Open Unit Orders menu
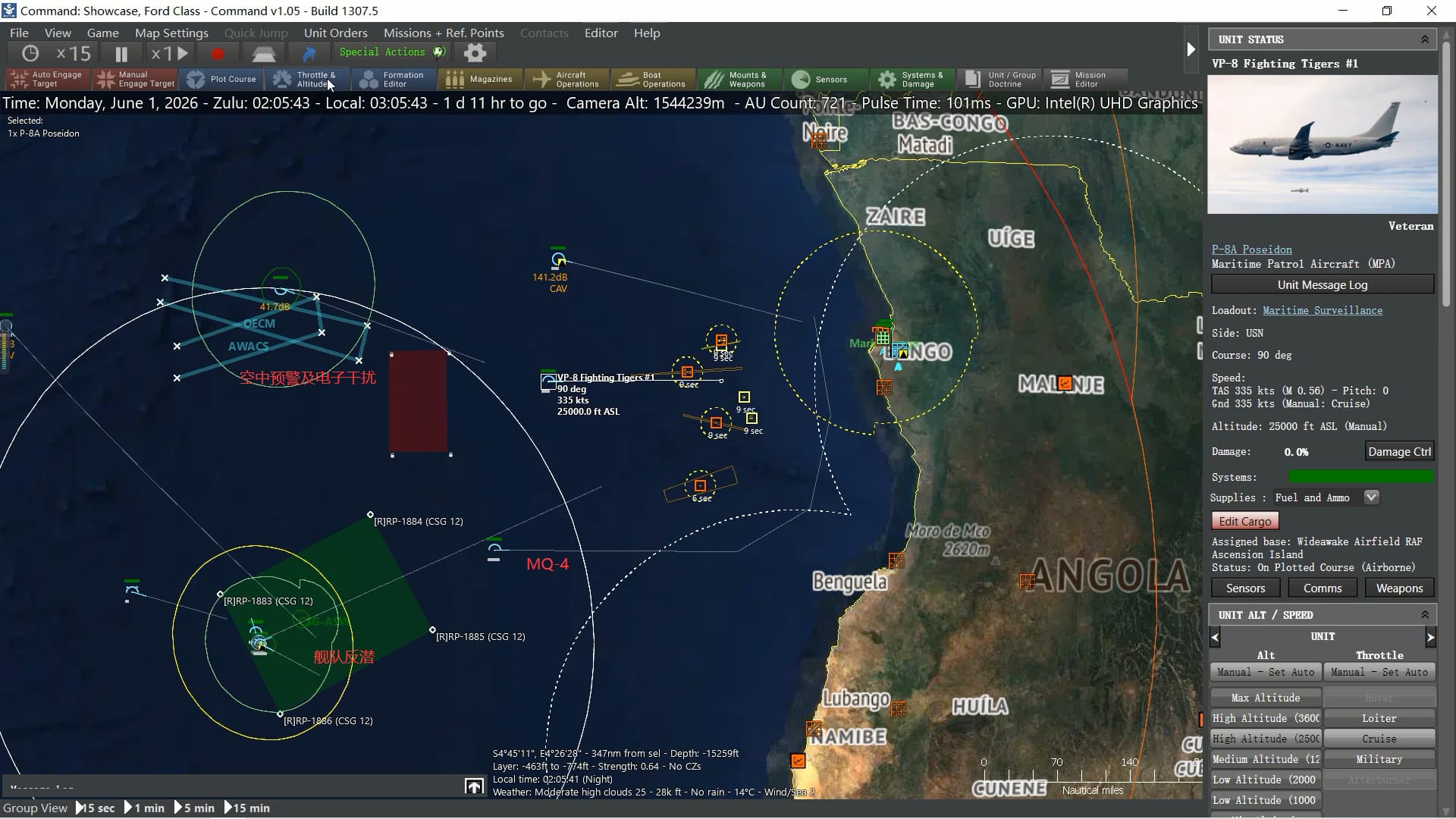The width and height of the screenshot is (1456, 819). tap(335, 33)
